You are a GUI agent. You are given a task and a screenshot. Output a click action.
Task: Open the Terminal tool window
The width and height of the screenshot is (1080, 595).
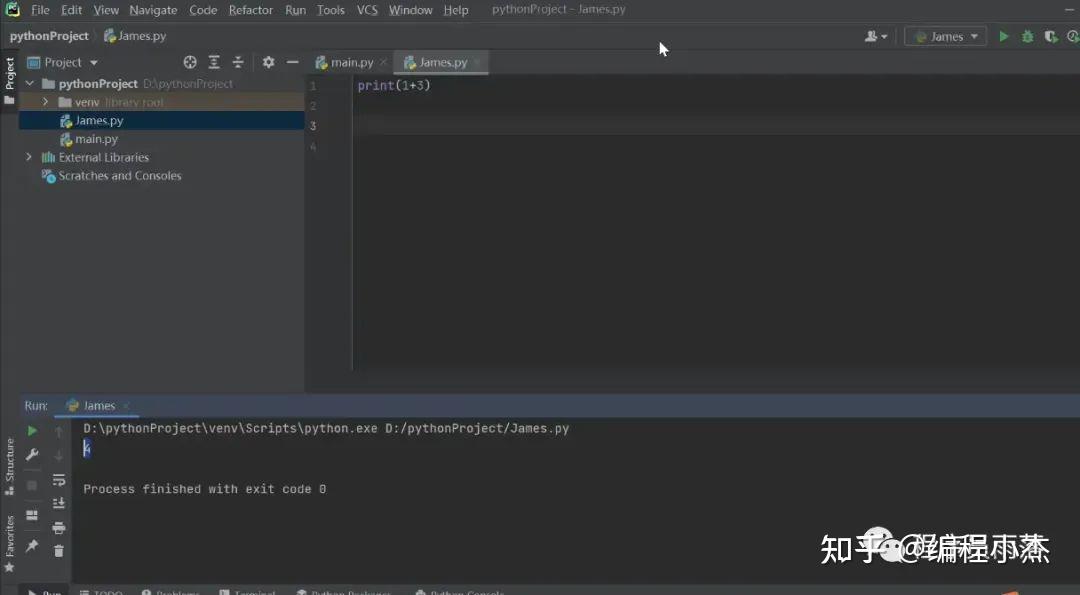tap(247, 592)
